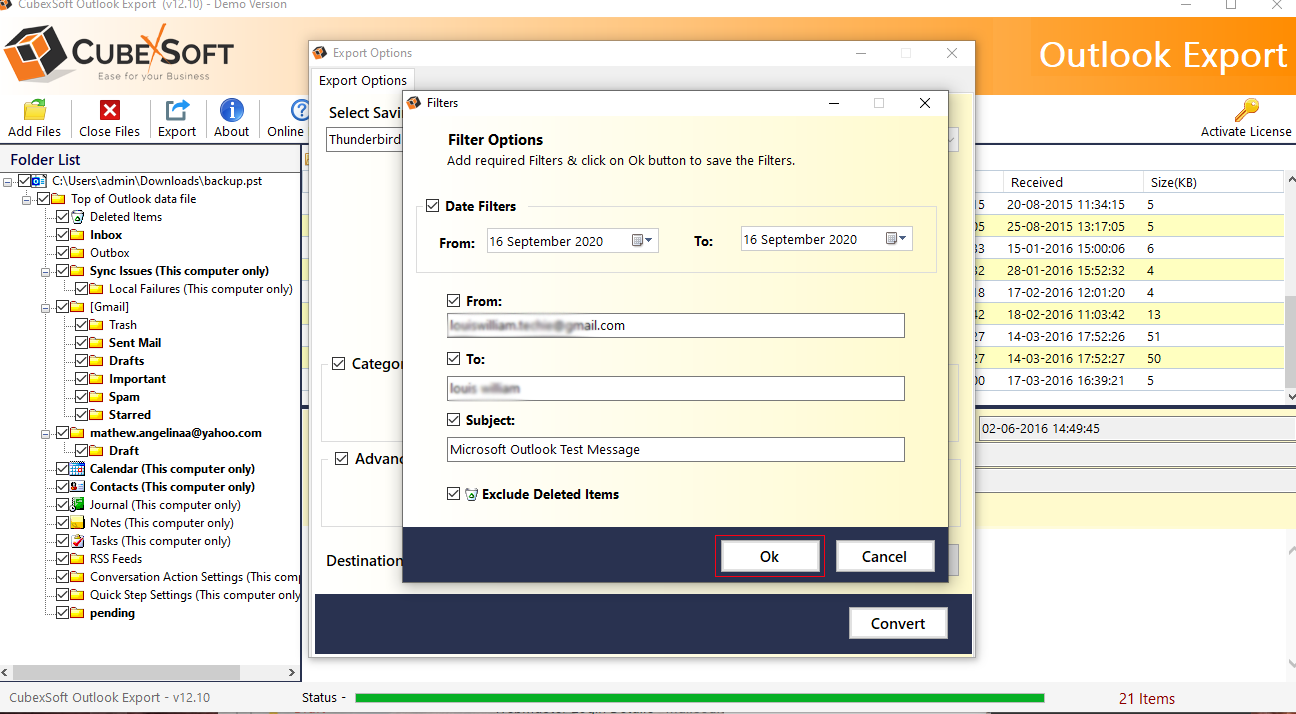Image resolution: width=1296 pixels, height=714 pixels.
Task: Click the Filters dialog title icon
Action: click(x=414, y=103)
